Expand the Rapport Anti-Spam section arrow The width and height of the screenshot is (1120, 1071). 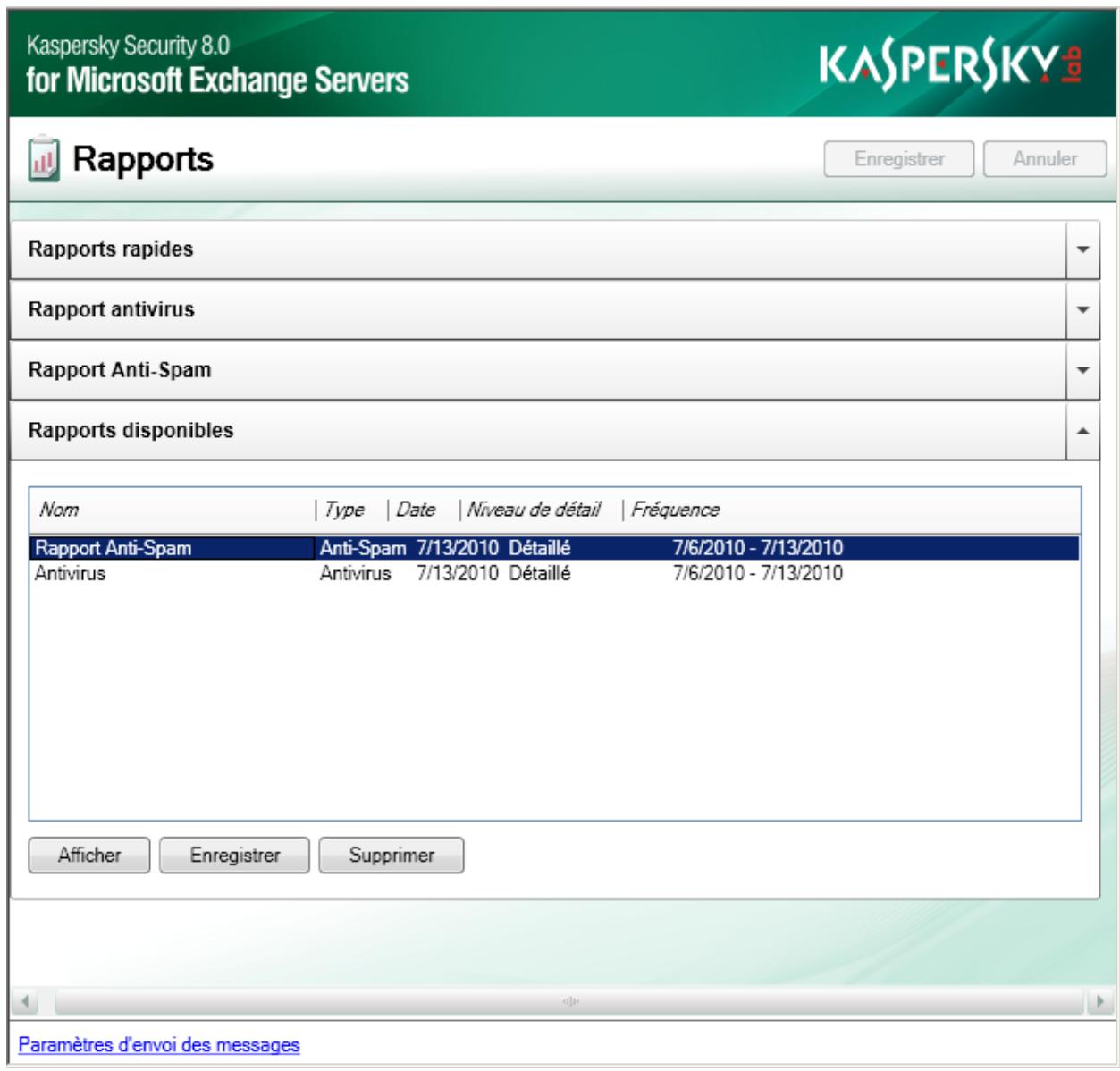click(x=1082, y=370)
